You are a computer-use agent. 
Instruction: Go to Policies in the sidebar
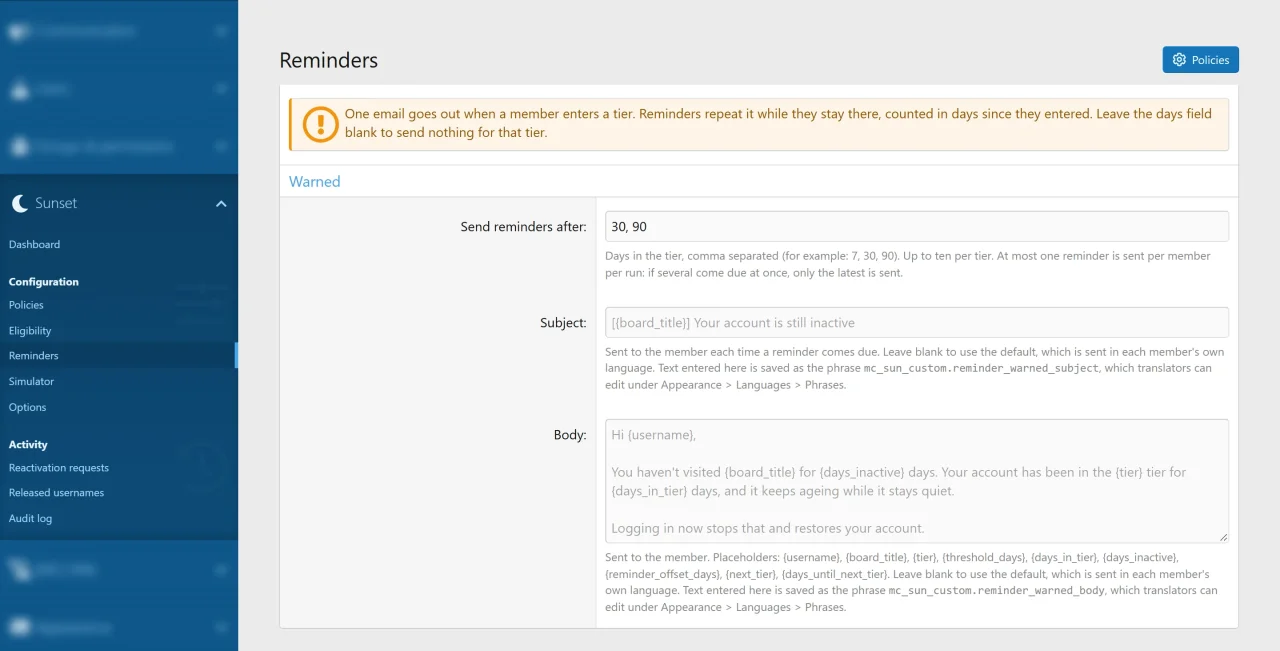coord(26,305)
